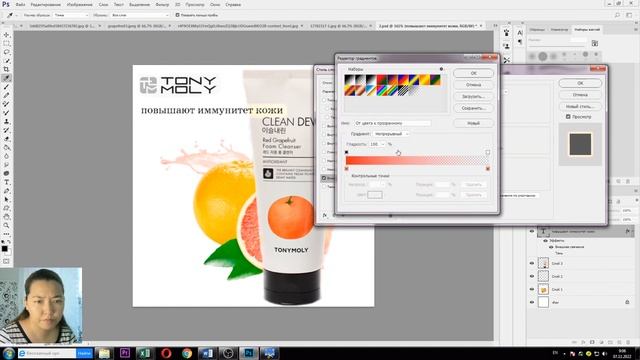The height and width of the screenshot is (360, 640).
Task: Click the foreground color swatch
Action: point(4,248)
